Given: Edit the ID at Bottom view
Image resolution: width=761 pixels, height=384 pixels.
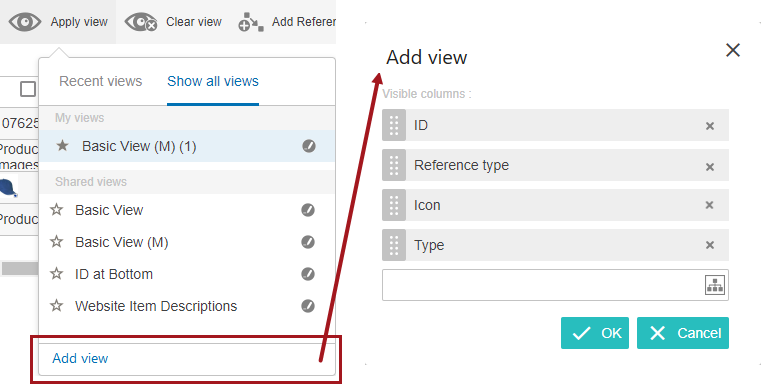Looking at the screenshot, I should point(308,274).
